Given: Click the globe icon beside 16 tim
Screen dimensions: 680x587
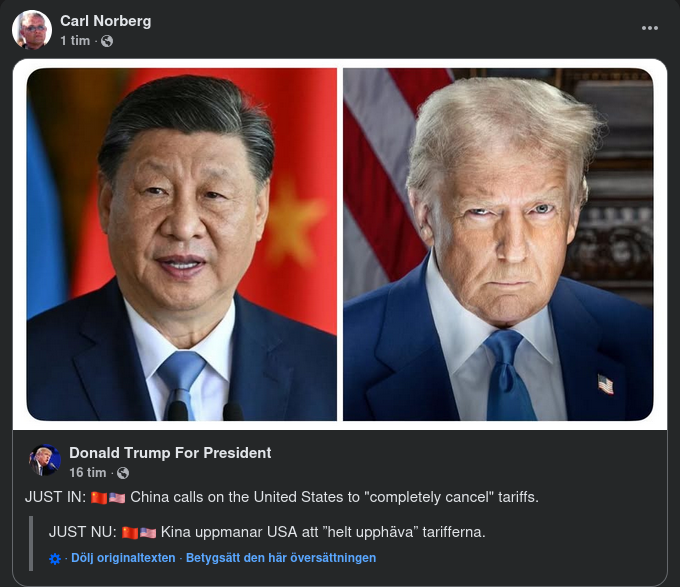Looking at the screenshot, I should tap(123, 473).
